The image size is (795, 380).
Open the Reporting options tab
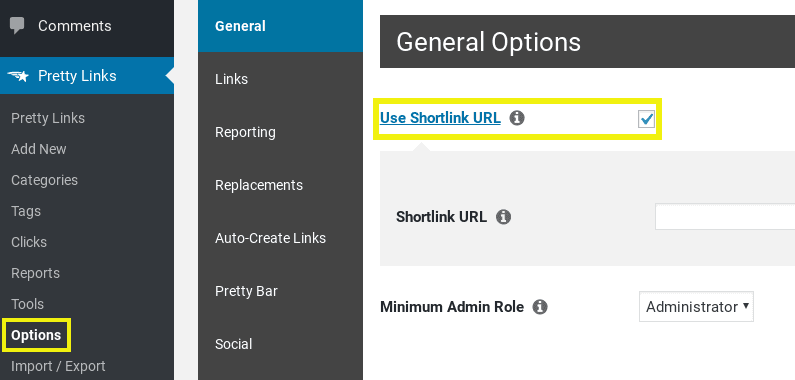(x=280, y=132)
